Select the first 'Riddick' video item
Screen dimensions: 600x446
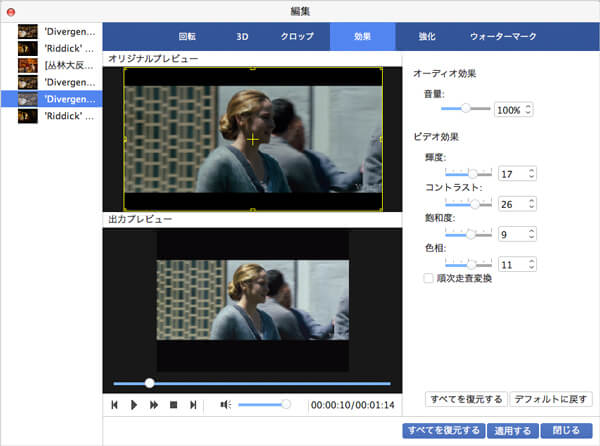(x=52, y=49)
